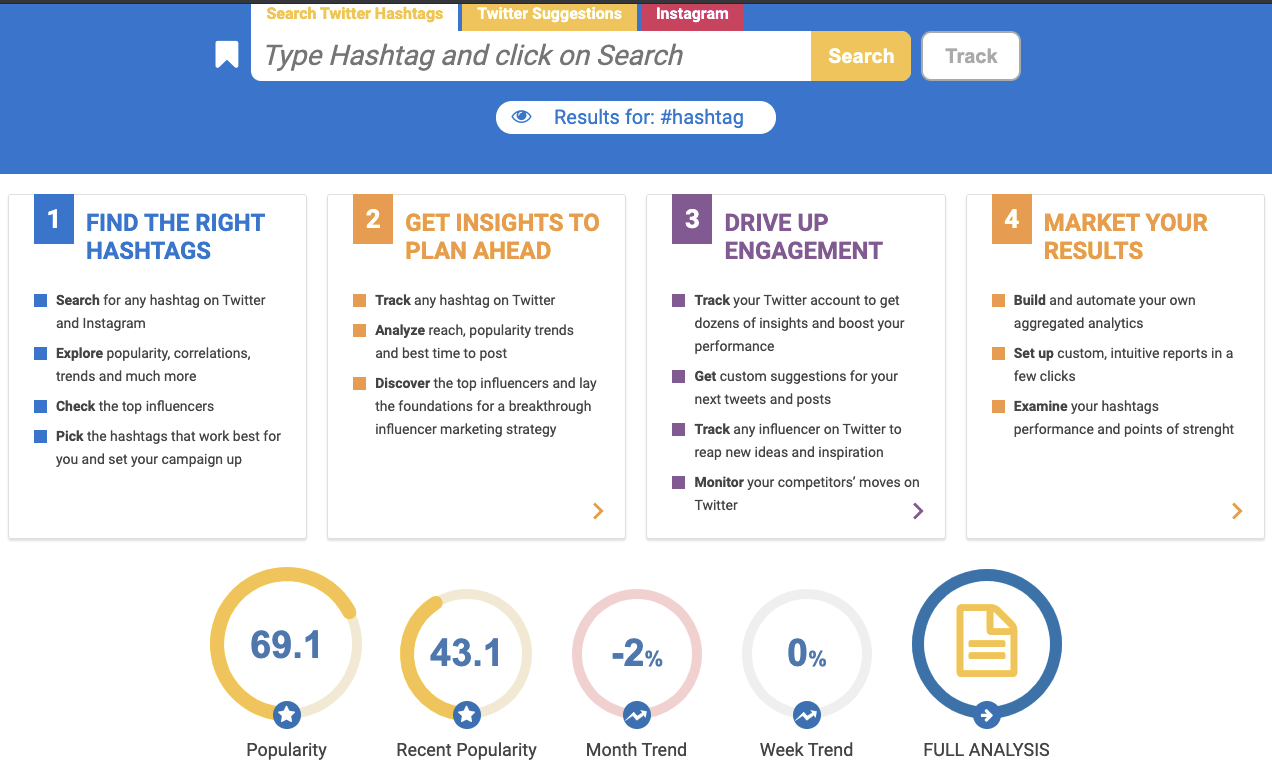
Task: Click the bookmark icon beside search field
Action: click(227, 55)
